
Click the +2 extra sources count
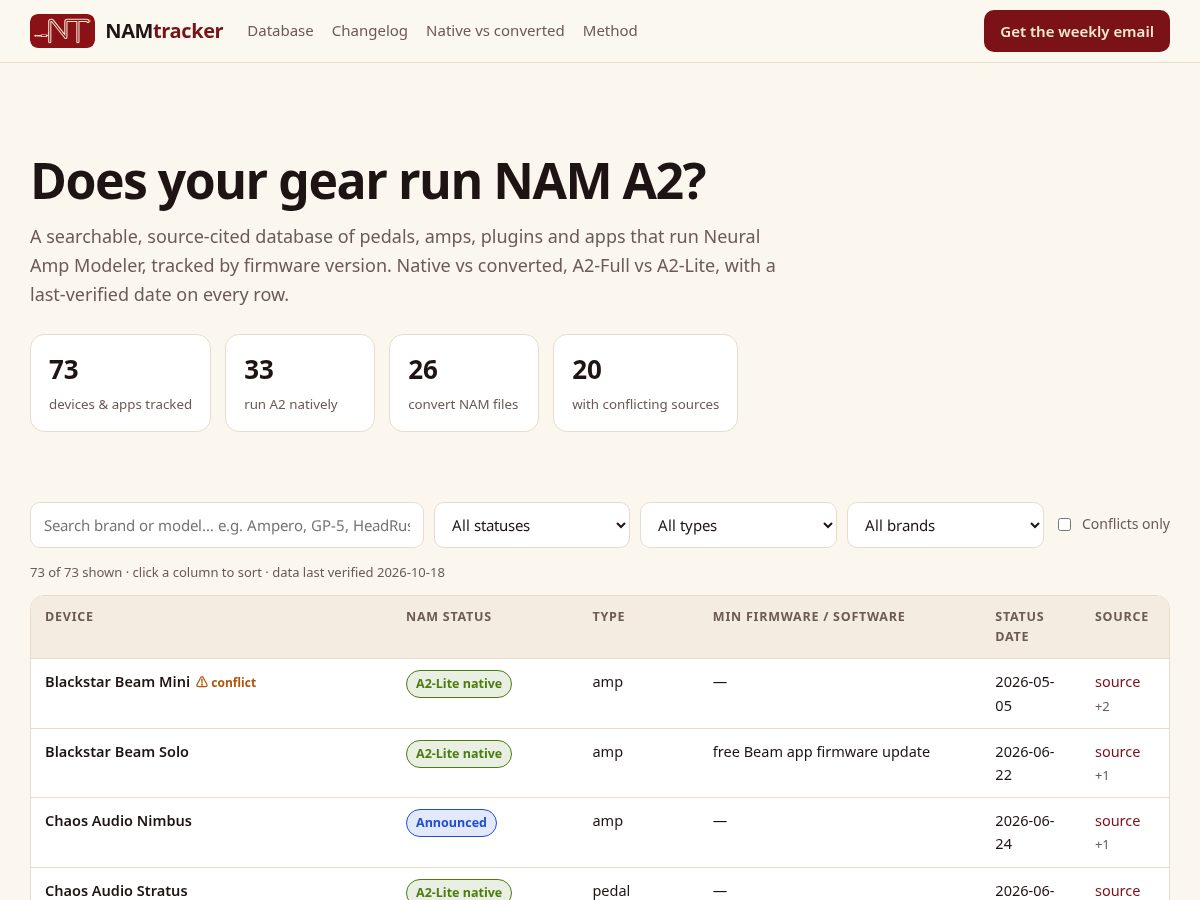pos(1102,707)
